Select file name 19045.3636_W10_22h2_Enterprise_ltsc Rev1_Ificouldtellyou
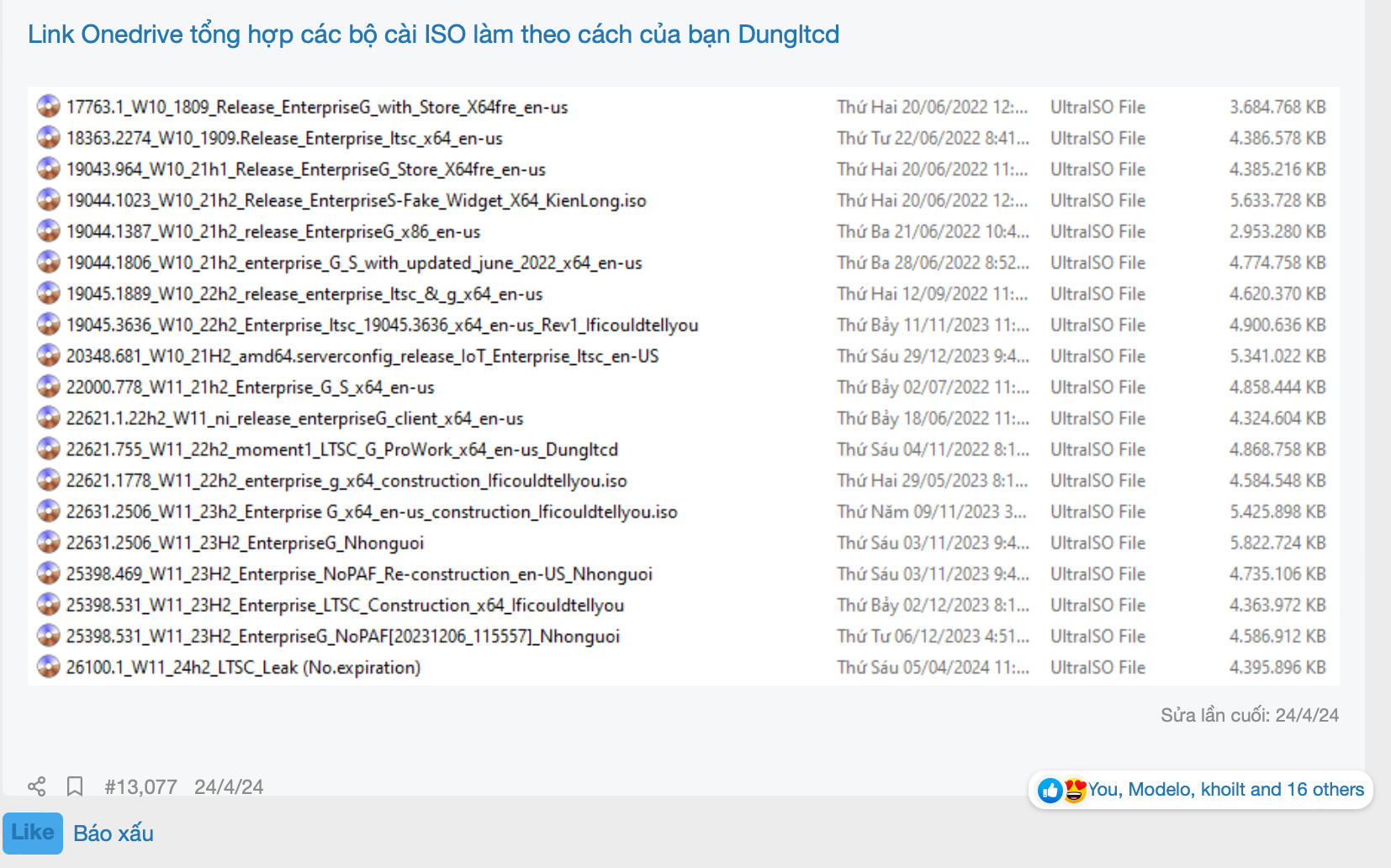 (x=383, y=325)
